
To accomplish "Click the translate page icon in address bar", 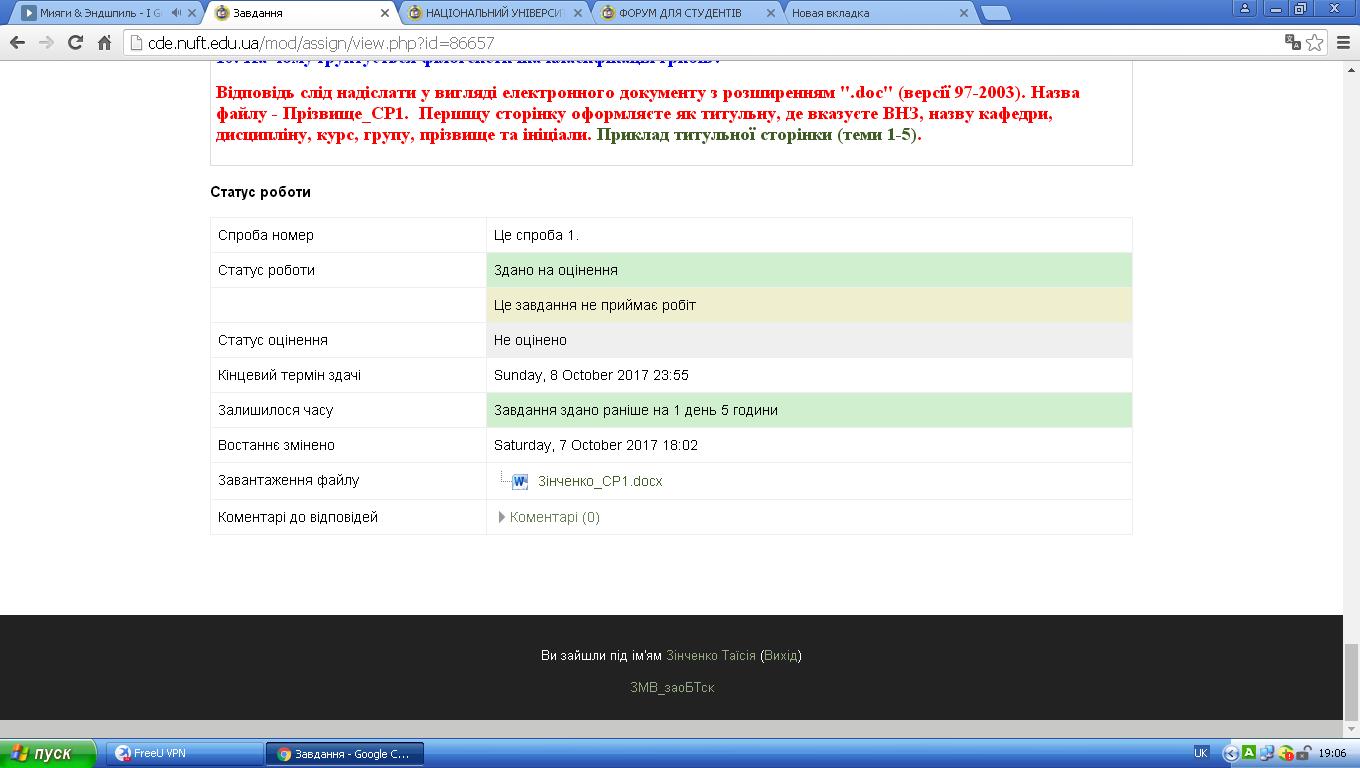I will pos(1293,43).
